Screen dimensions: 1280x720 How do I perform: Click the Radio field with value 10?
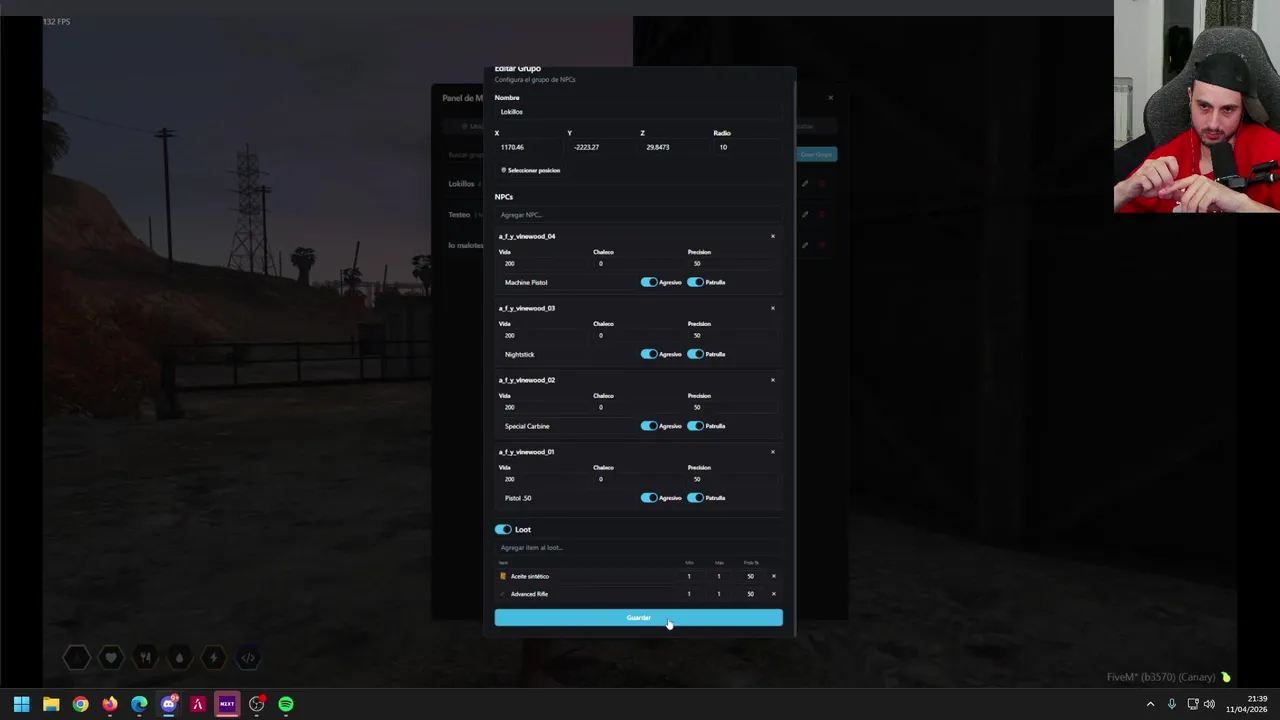[x=748, y=147]
